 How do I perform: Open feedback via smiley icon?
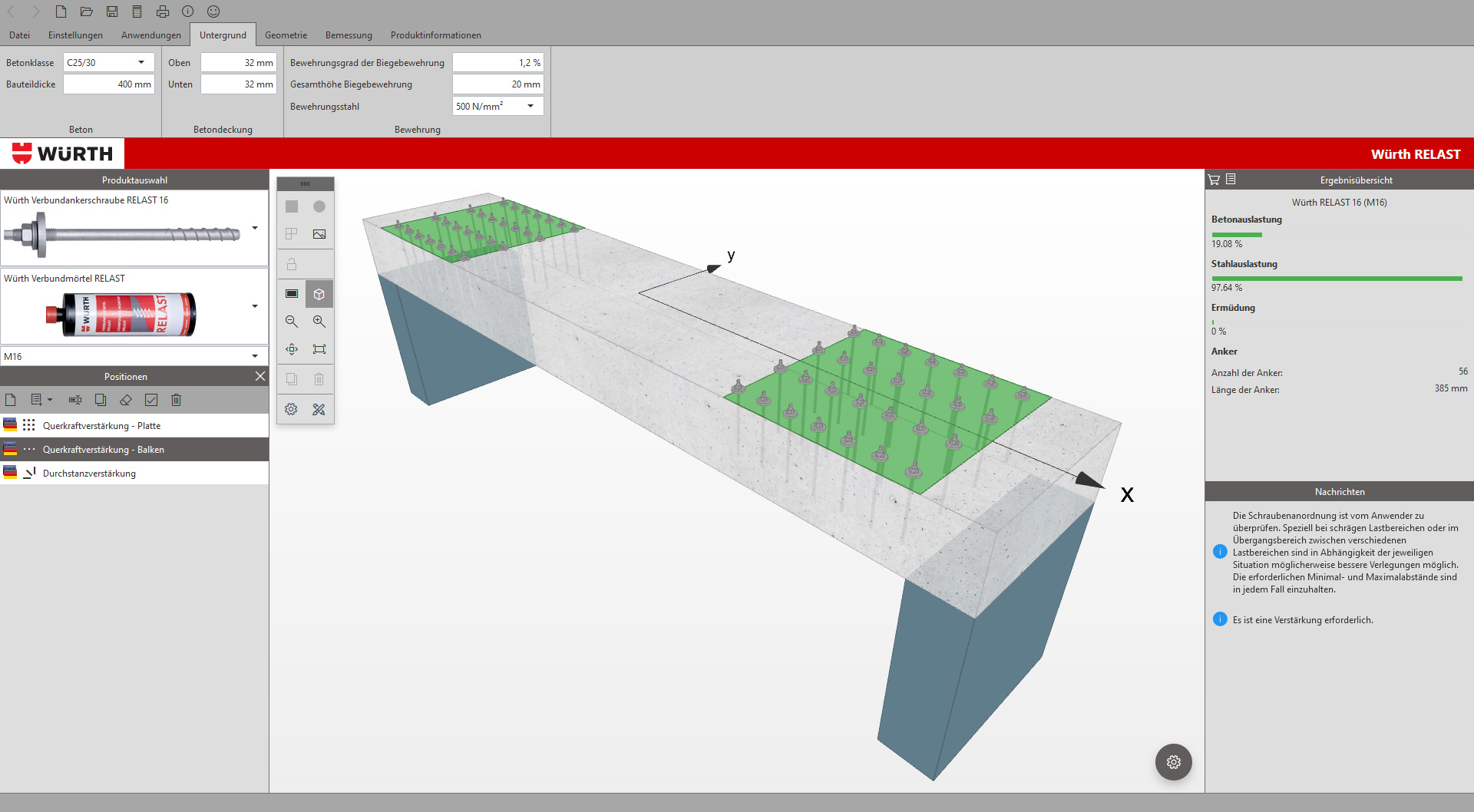pos(213,12)
